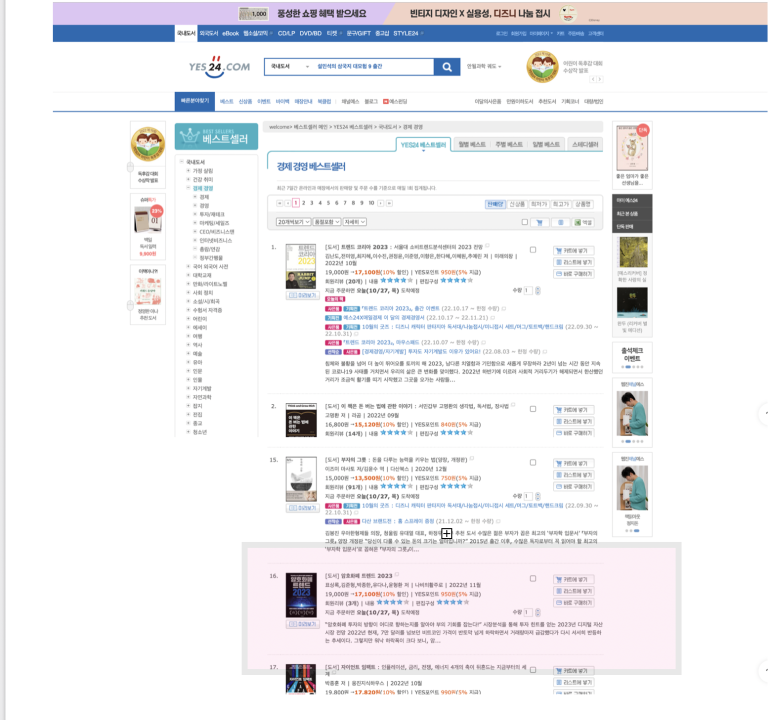
Task: Sort list by 판매량
Action: pyautogui.click(x=495, y=204)
